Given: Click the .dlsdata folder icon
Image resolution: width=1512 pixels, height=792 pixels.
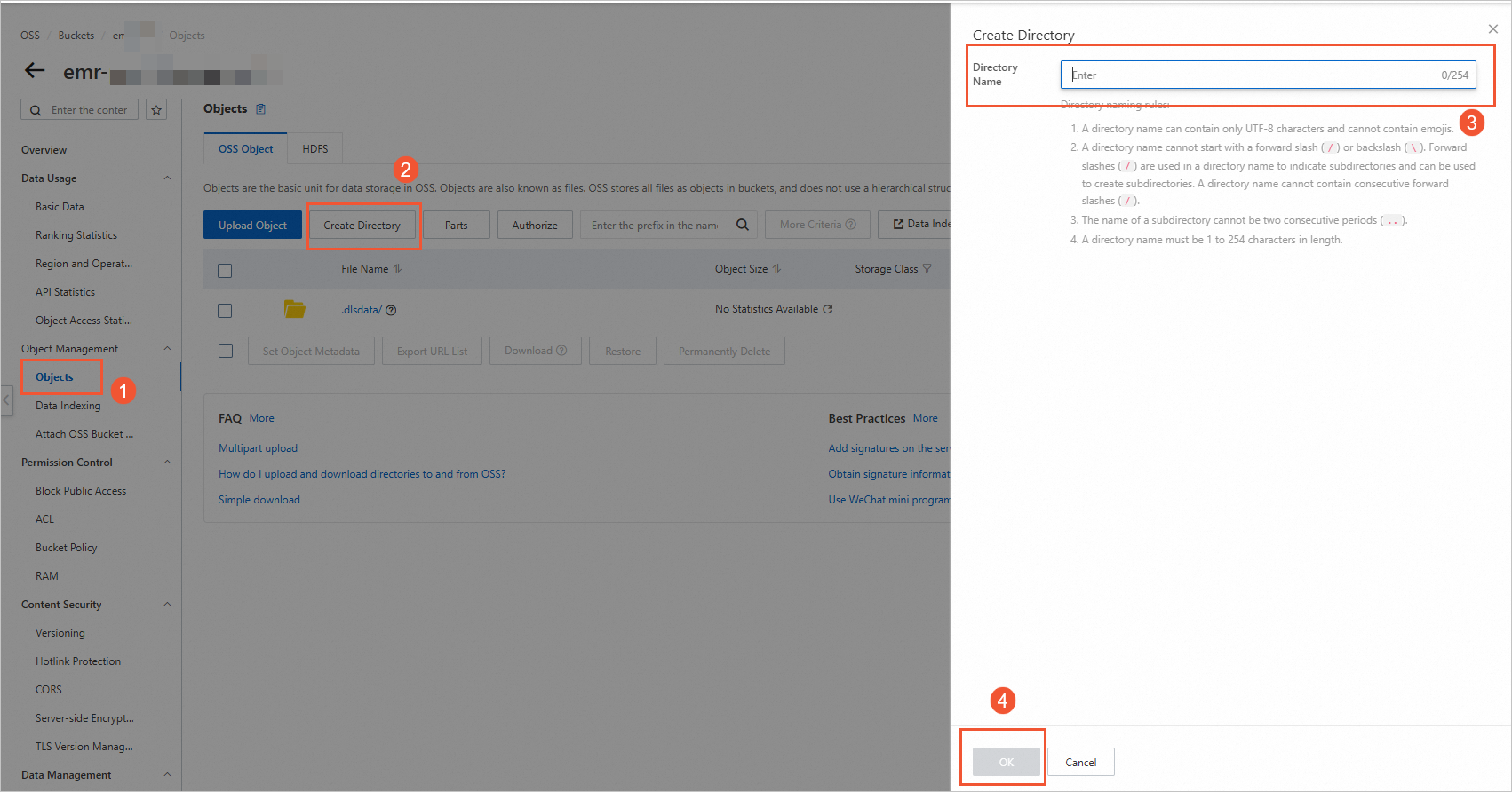Looking at the screenshot, I should [295, 309].
